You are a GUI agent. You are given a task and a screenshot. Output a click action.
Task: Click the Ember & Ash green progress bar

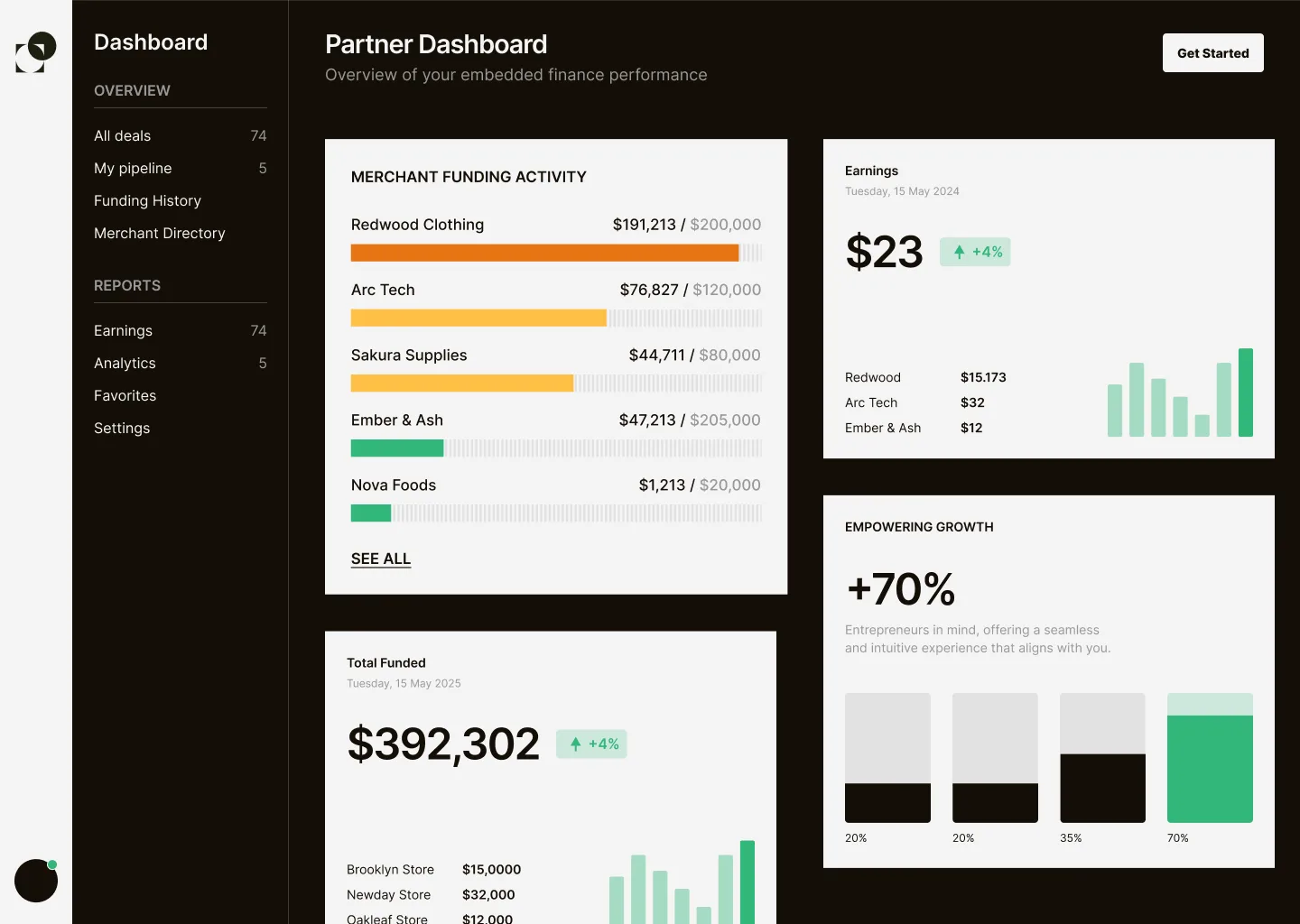tap(397, 448)
